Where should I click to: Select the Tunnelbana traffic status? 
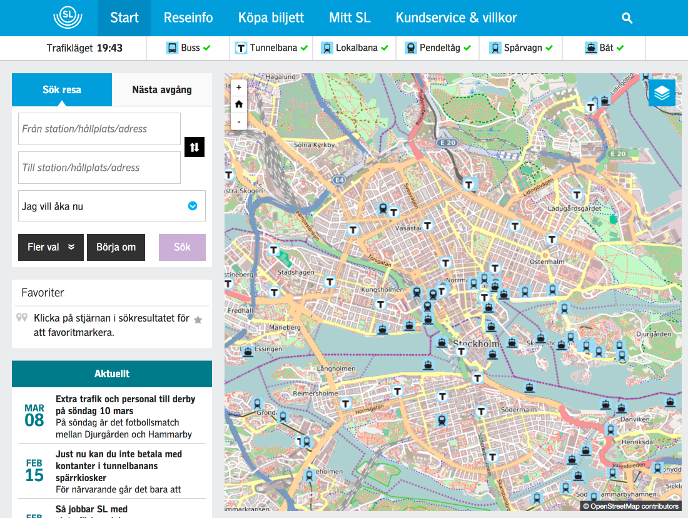(242, 48)
